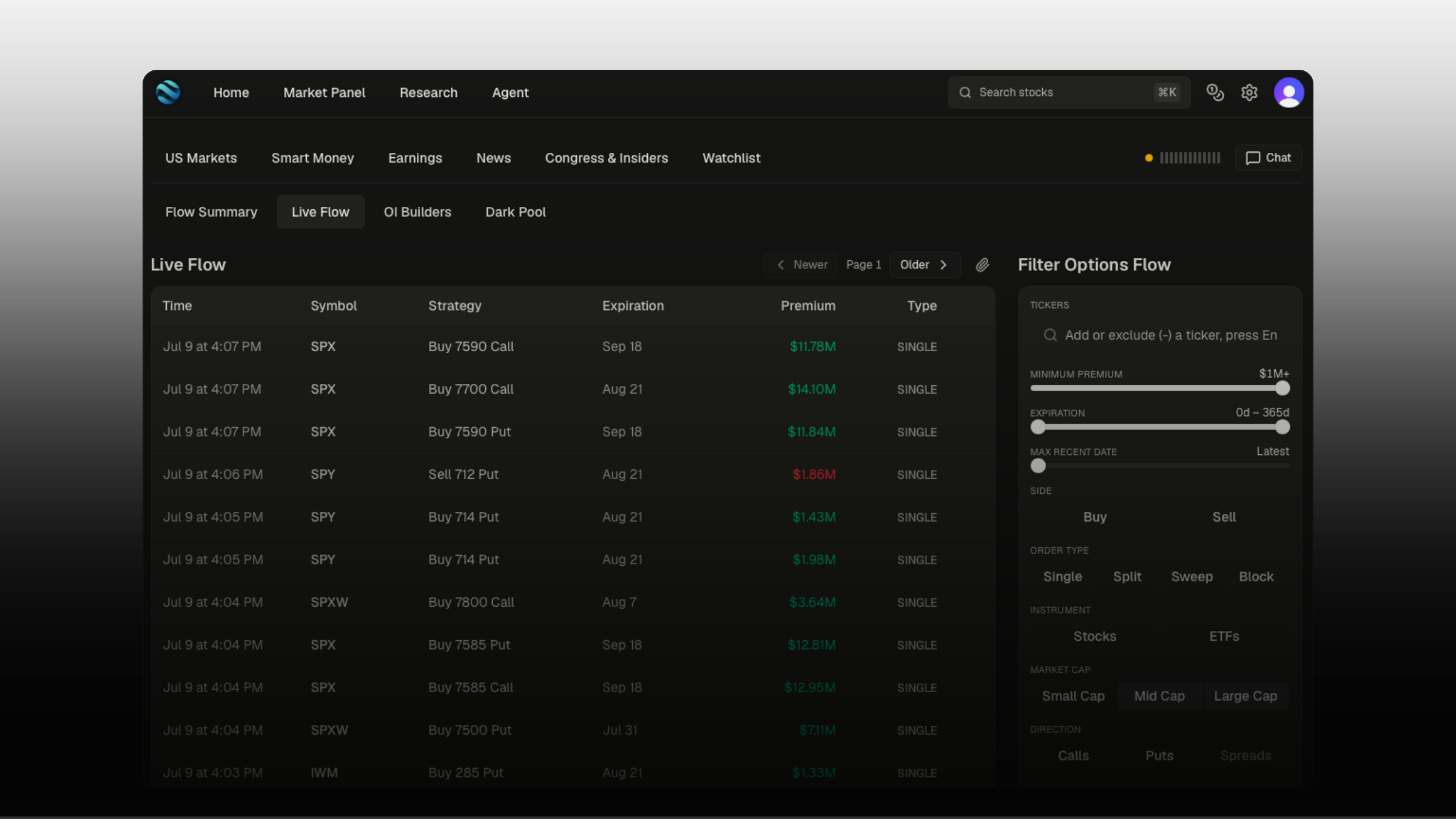The height and width of the screenshot is (819, 1456).
Task: Select the Flow Summary subtab
Action: click(211, 212)
